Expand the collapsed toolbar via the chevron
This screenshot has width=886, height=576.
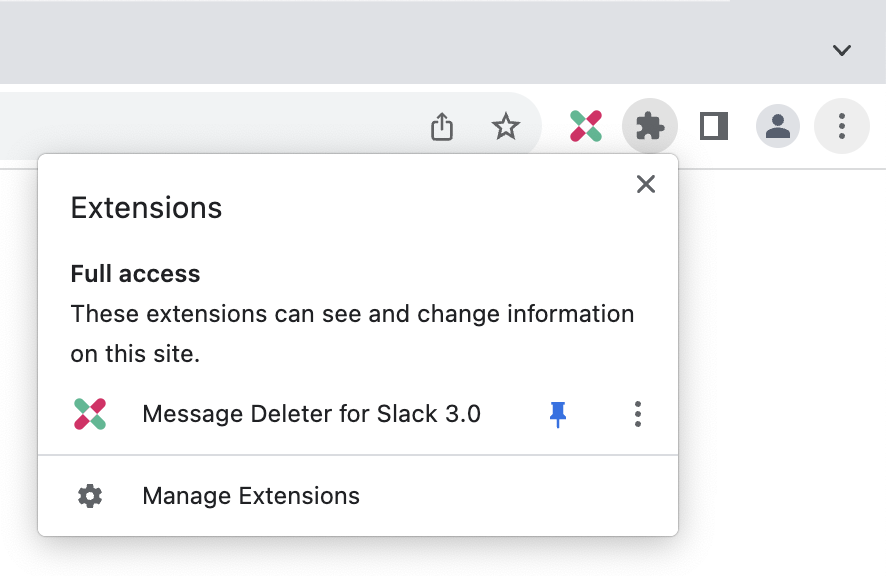(841, 50)
